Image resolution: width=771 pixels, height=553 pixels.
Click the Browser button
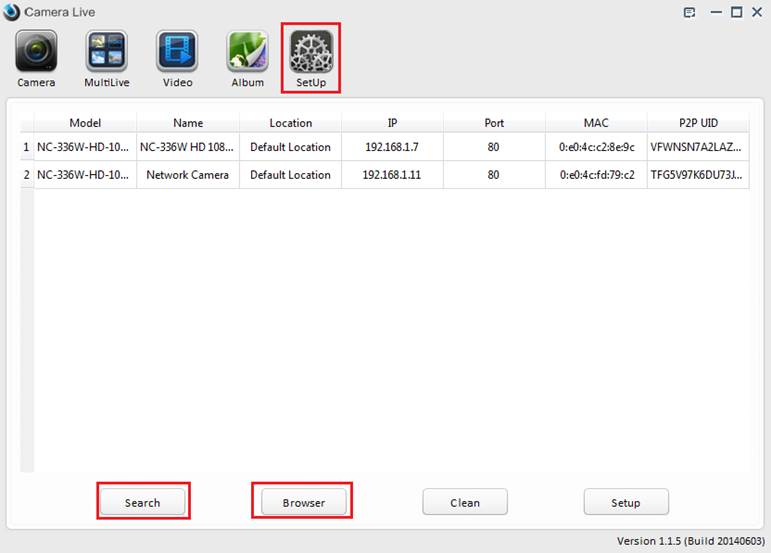click(303, 502)
